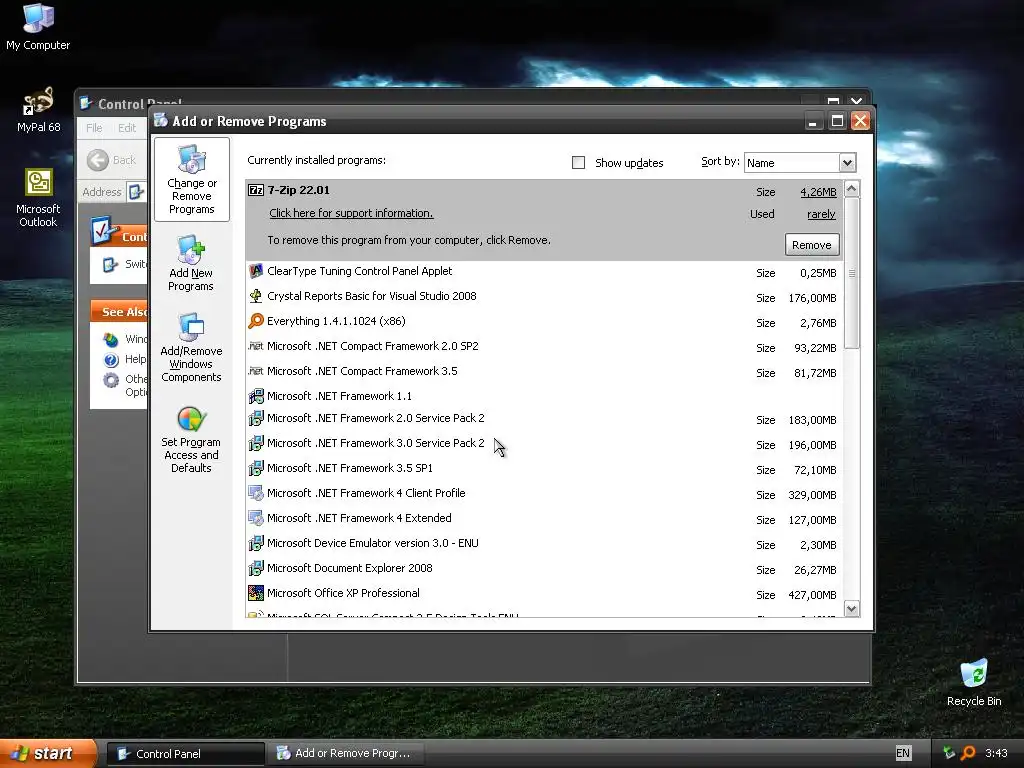The image size is (1024, 768).
Task: Click the Remove button for 7-Zip
Action: coord(812,245)
